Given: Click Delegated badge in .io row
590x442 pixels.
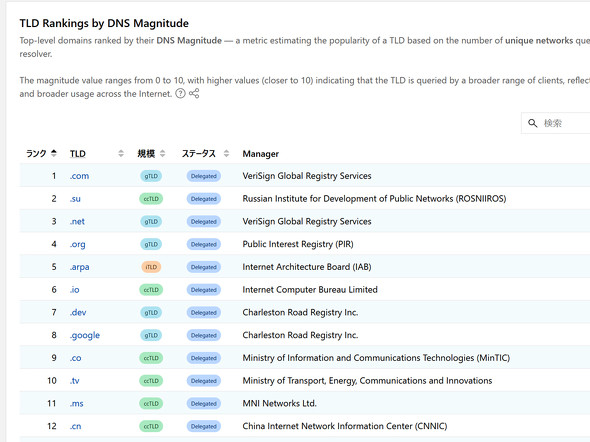Looking at the screenshot, I should (204, 290).
